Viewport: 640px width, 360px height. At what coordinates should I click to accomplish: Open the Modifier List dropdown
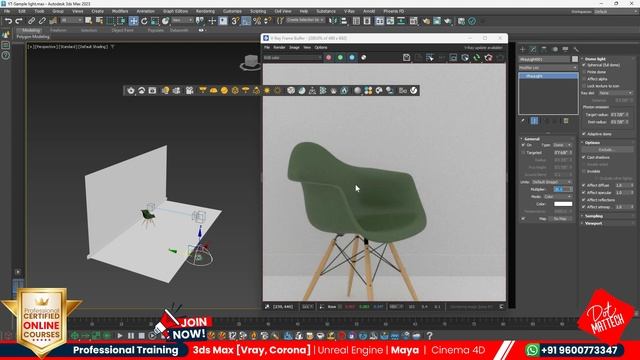pyautogui.click(x=548, y=68)
